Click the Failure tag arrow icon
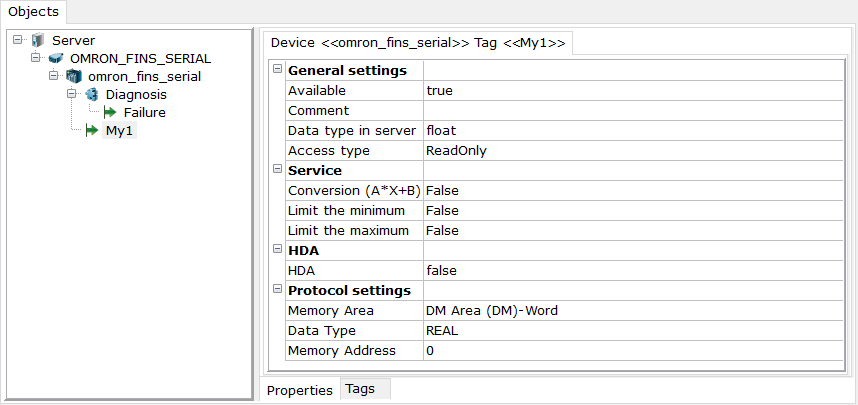 [110, 112]
